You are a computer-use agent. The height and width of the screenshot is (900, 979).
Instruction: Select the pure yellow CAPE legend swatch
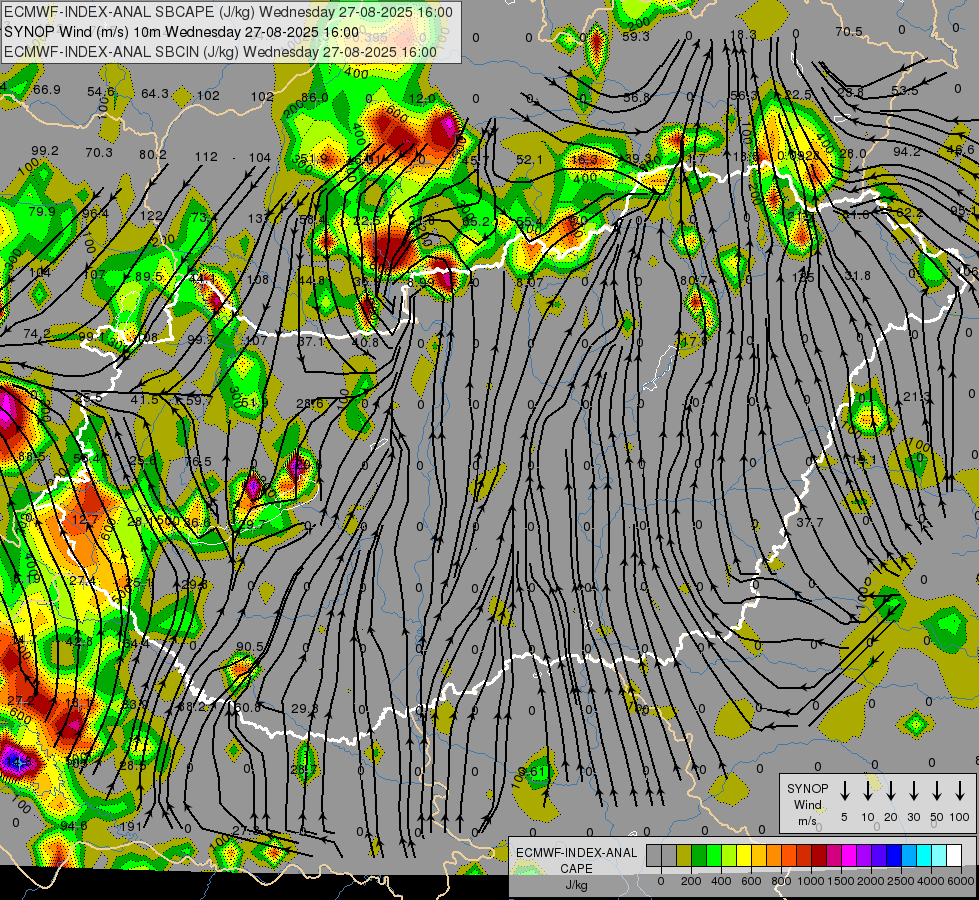point(744,856)
